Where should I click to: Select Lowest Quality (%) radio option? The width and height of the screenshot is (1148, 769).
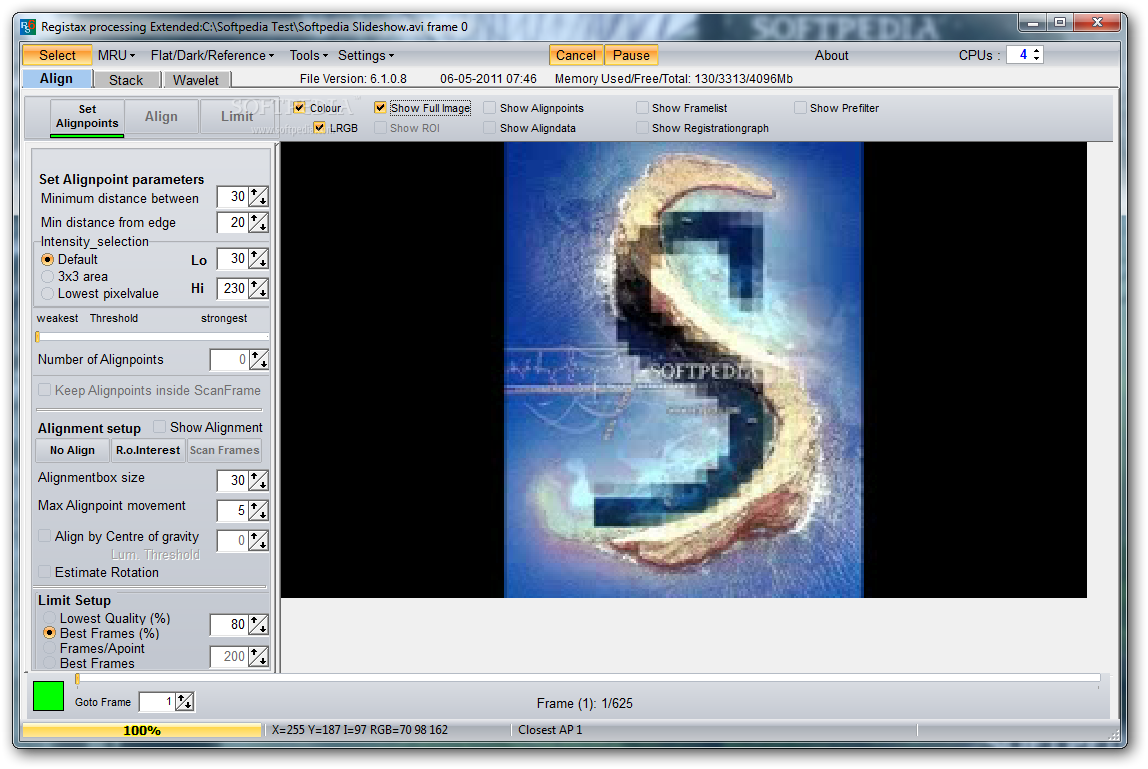[x=49, y=618]
